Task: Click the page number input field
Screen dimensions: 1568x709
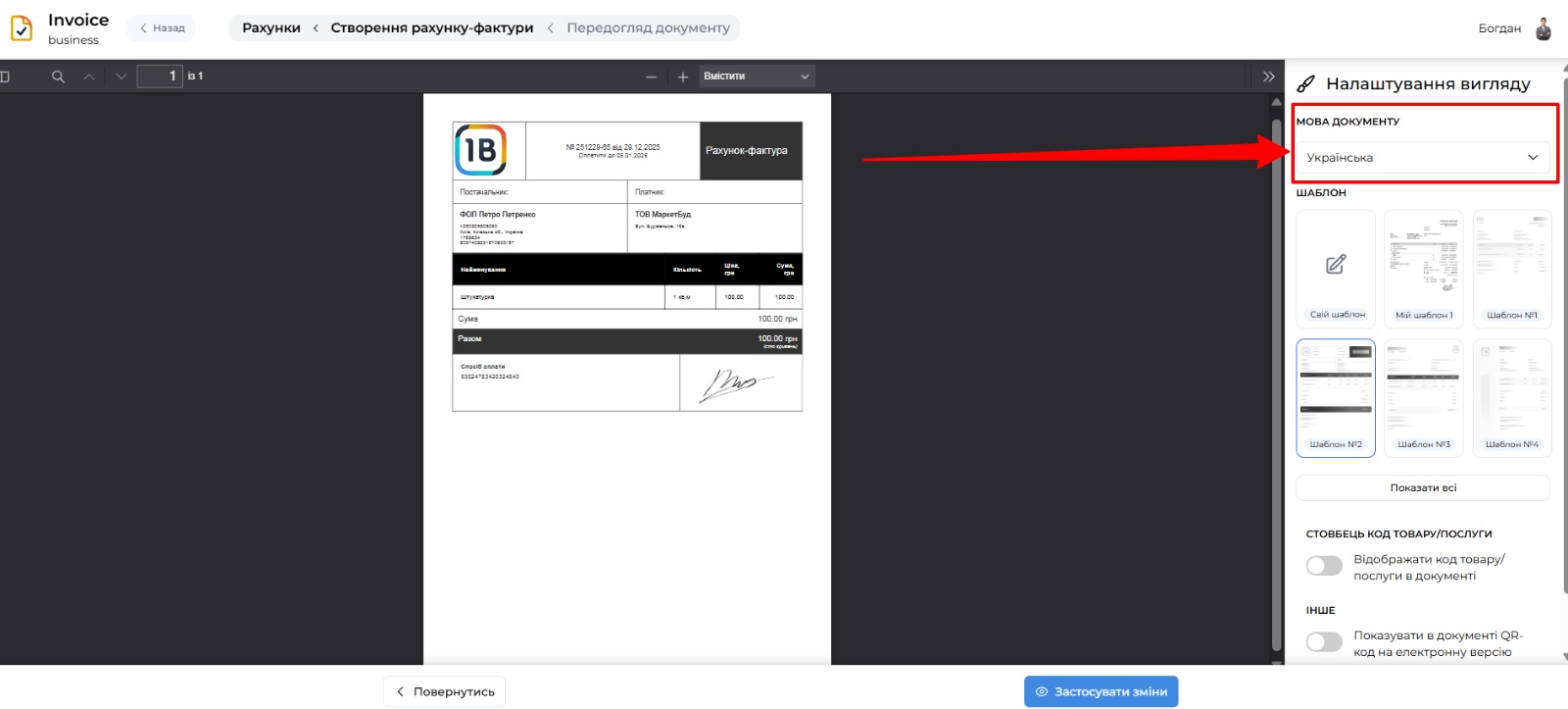Action: 159,76
